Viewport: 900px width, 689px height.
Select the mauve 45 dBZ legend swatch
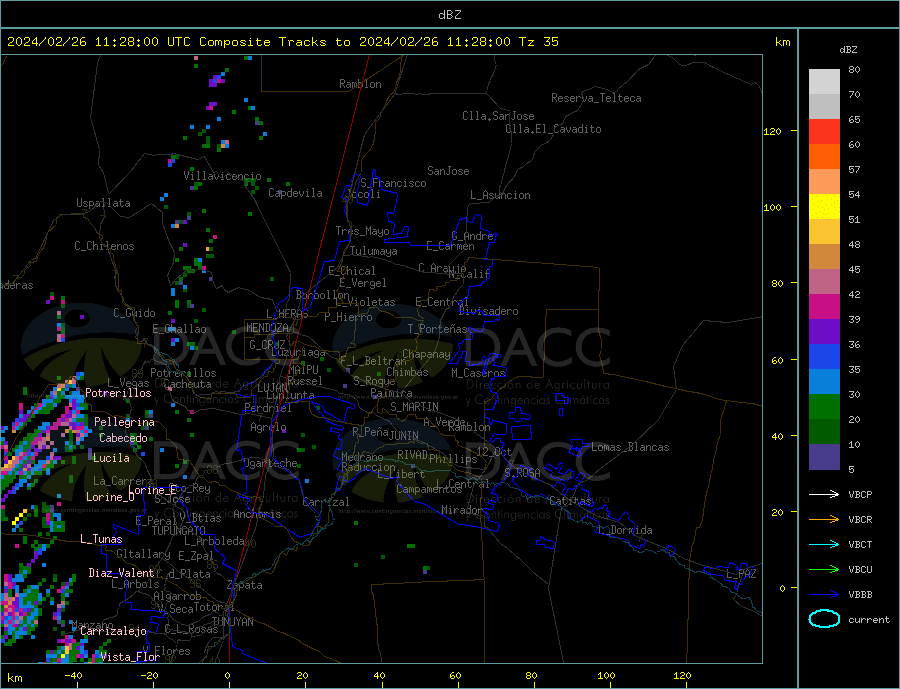point(824,281)
